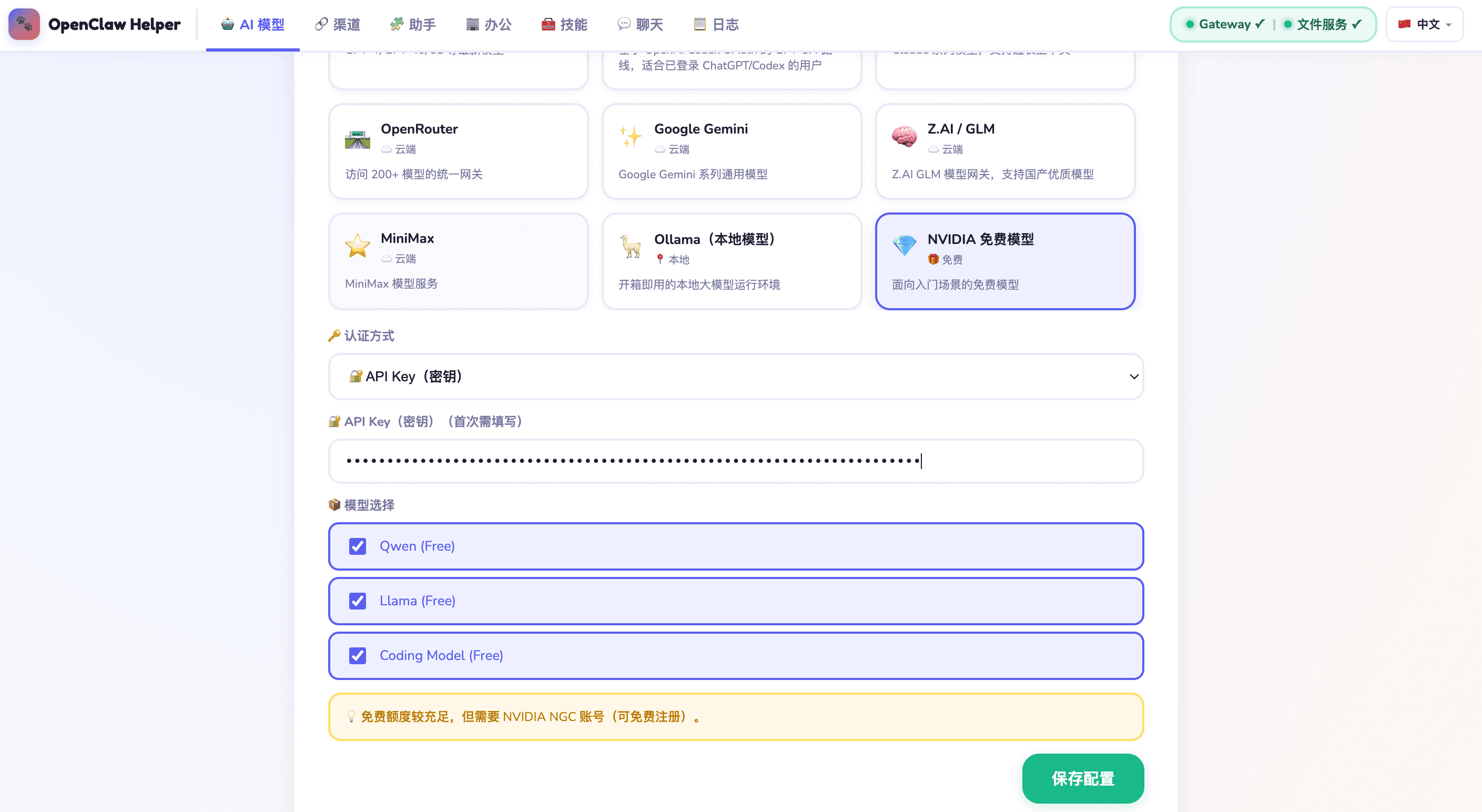Click the Gateway status indicator

point(1224,24)
